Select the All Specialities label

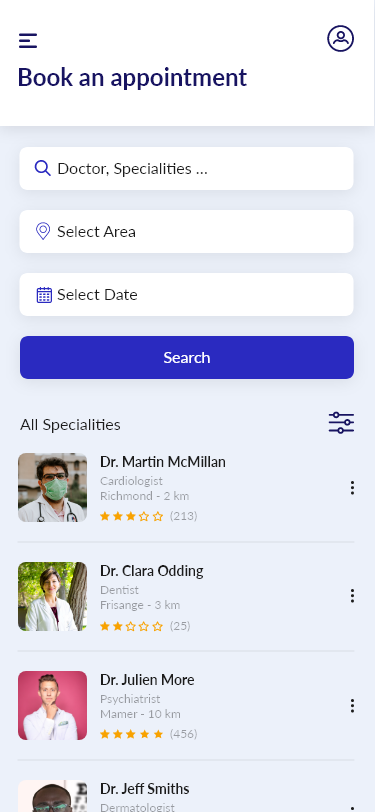70,425
